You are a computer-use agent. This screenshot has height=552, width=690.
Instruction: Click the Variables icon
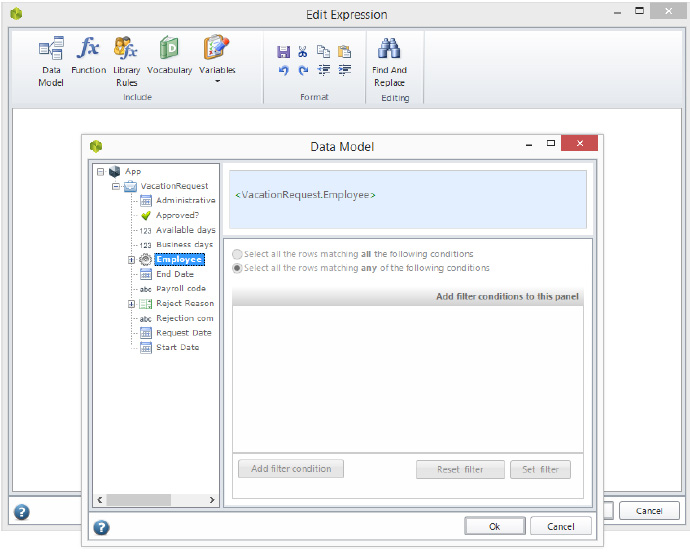coord(217,47)
